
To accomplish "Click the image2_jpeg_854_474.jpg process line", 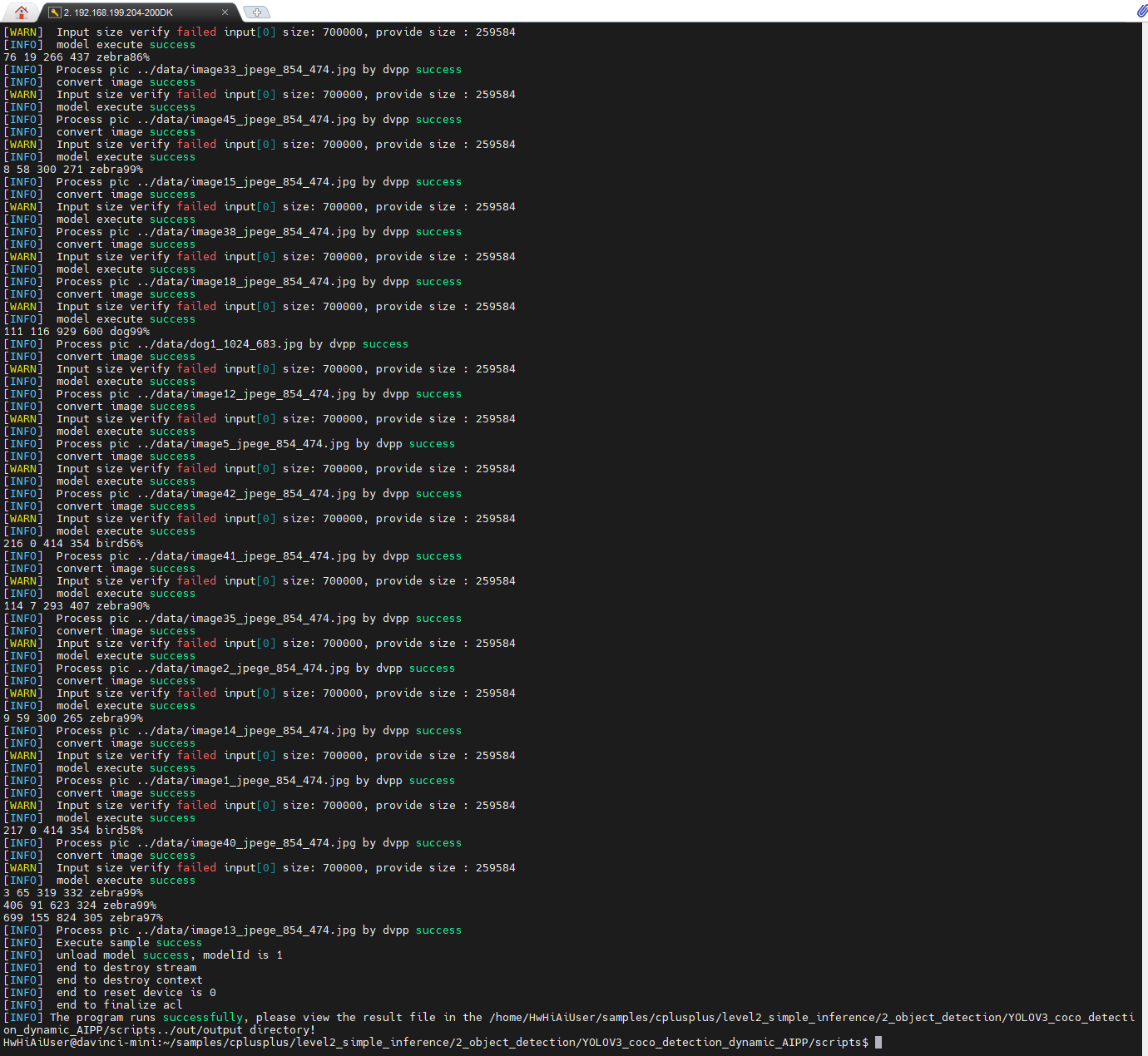I will [x=230, y=669].
